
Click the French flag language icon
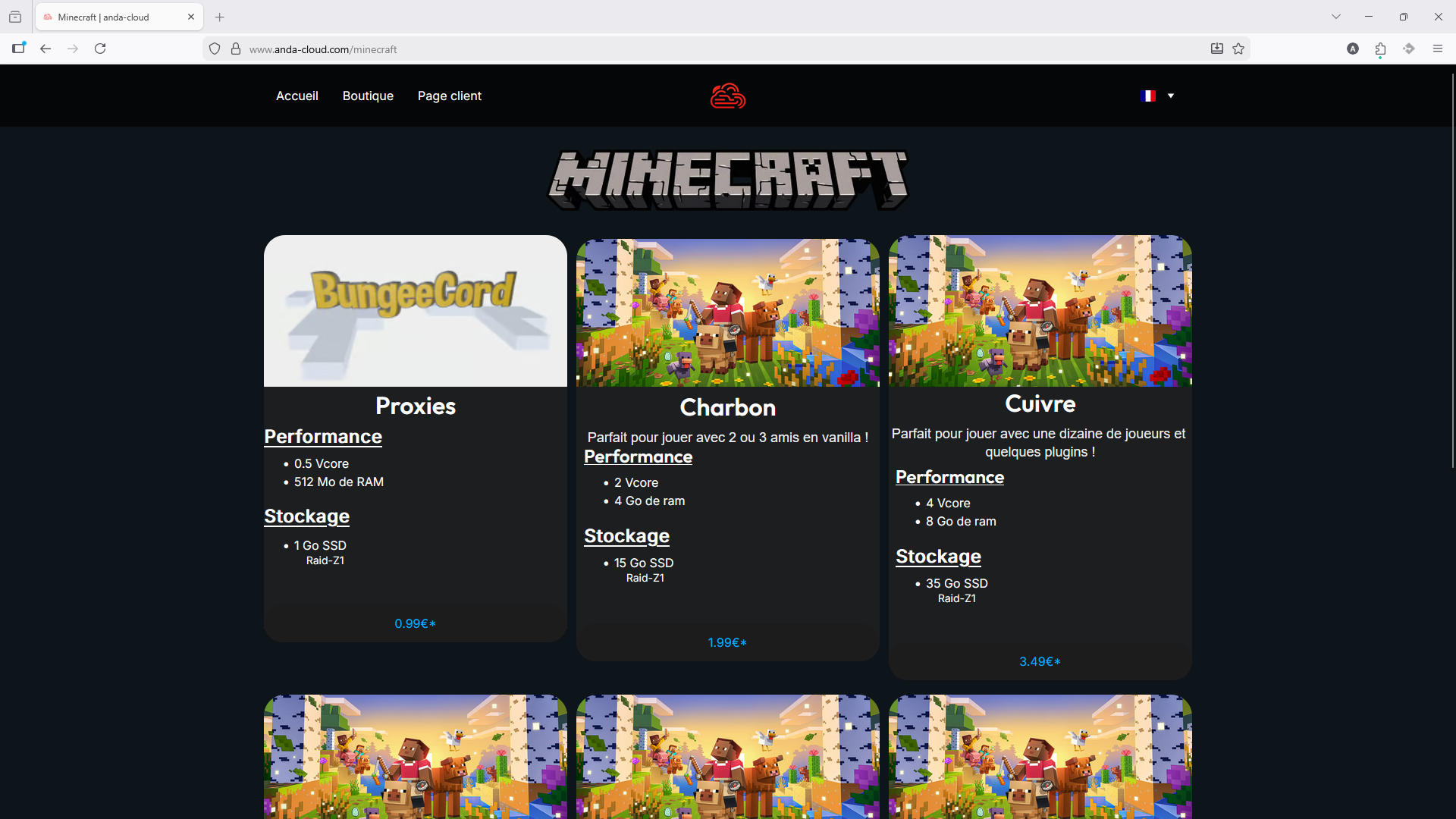coord(1147,96)
